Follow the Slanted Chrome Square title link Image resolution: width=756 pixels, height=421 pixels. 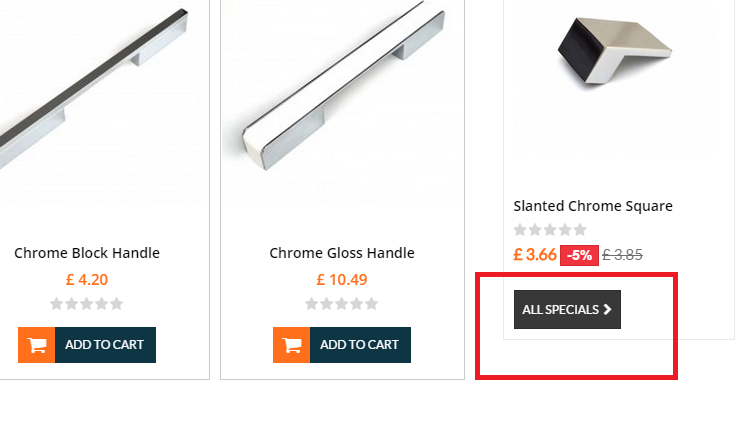tap(593, 206)
